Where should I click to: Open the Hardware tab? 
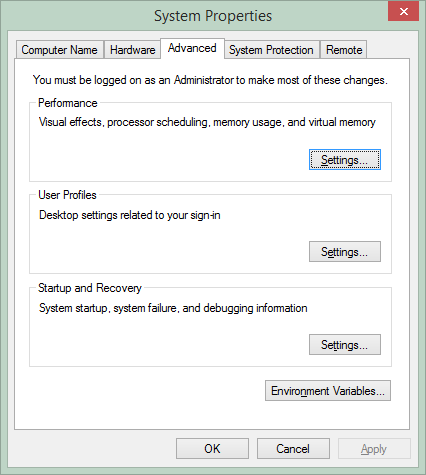[132, 50]
